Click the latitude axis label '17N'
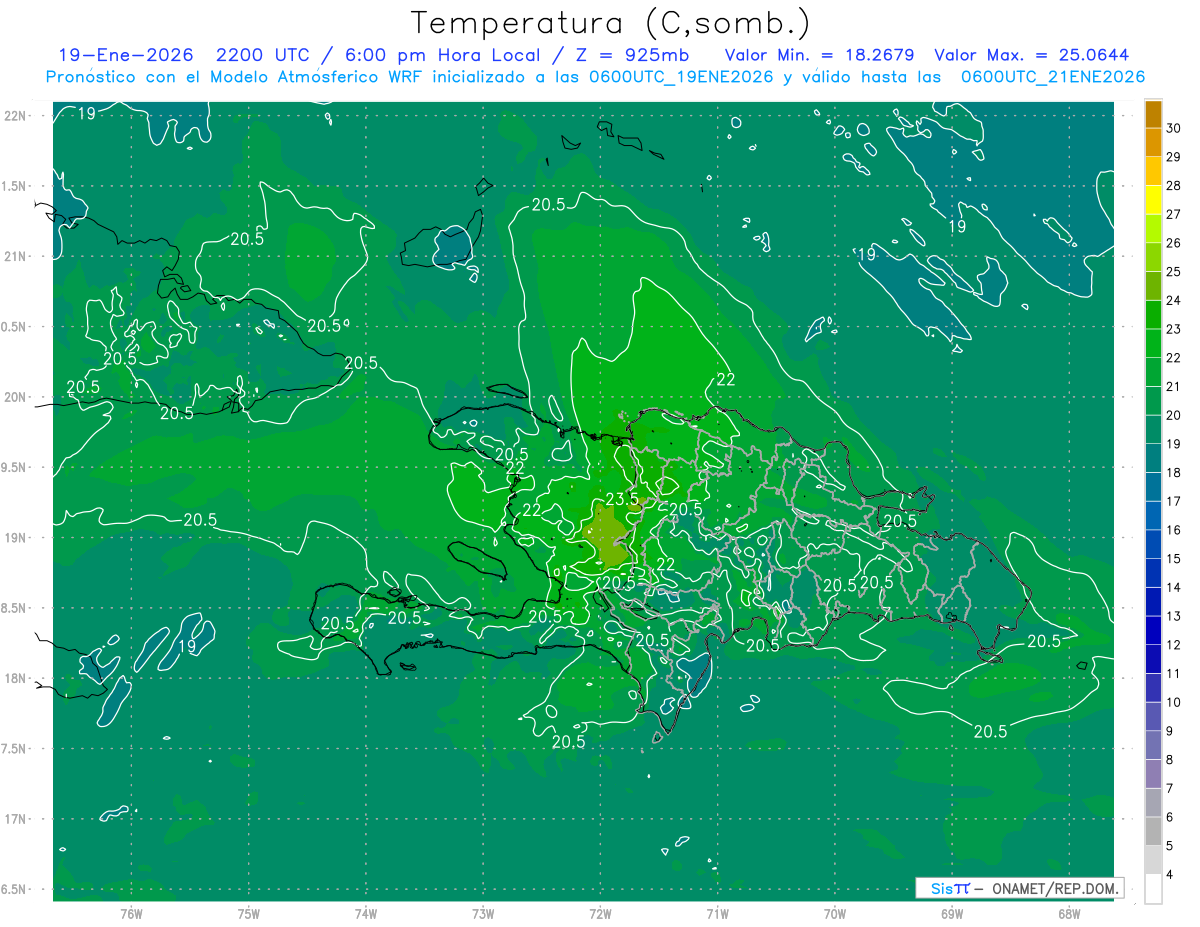The image size is (1200, 927). 15,819
